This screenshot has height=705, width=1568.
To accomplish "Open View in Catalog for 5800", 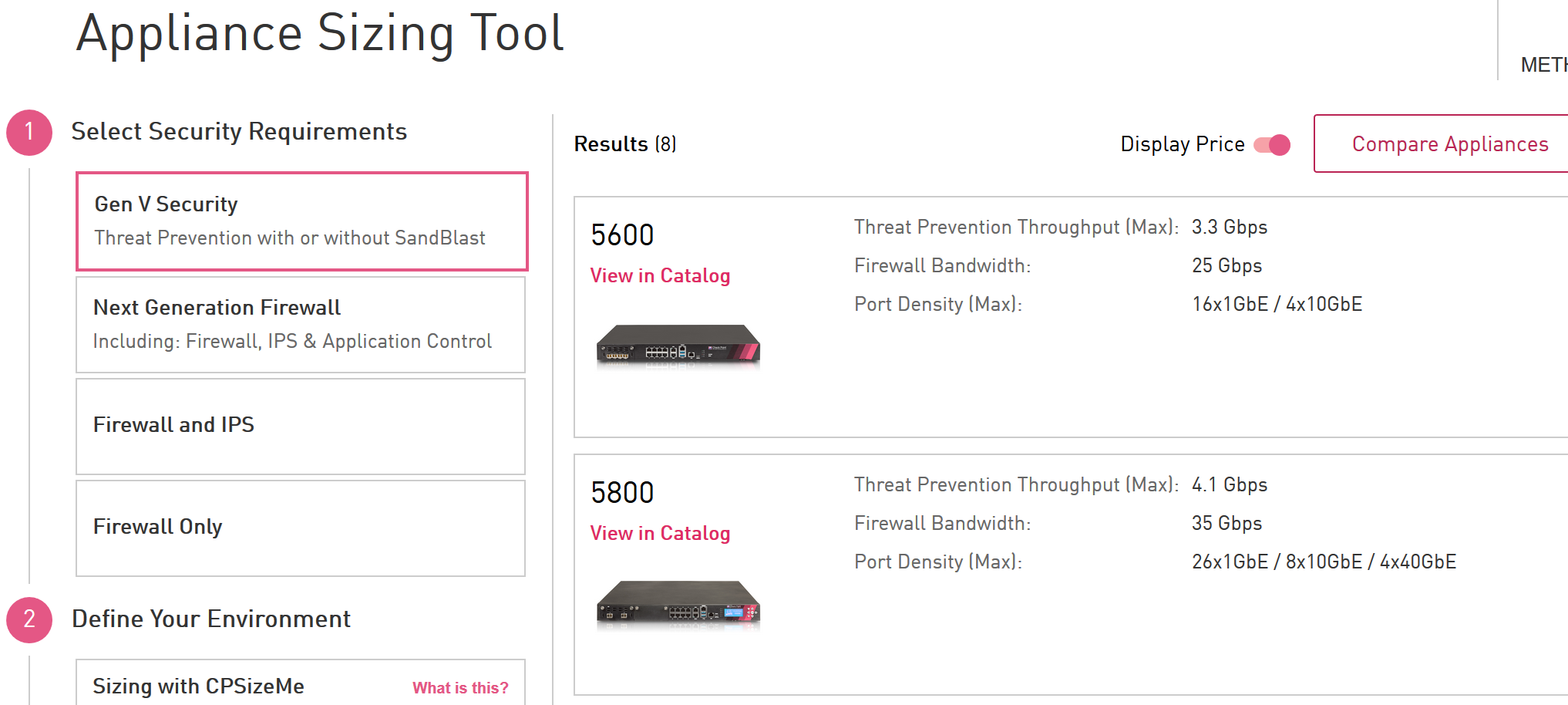I will click(x=660, y=533).
